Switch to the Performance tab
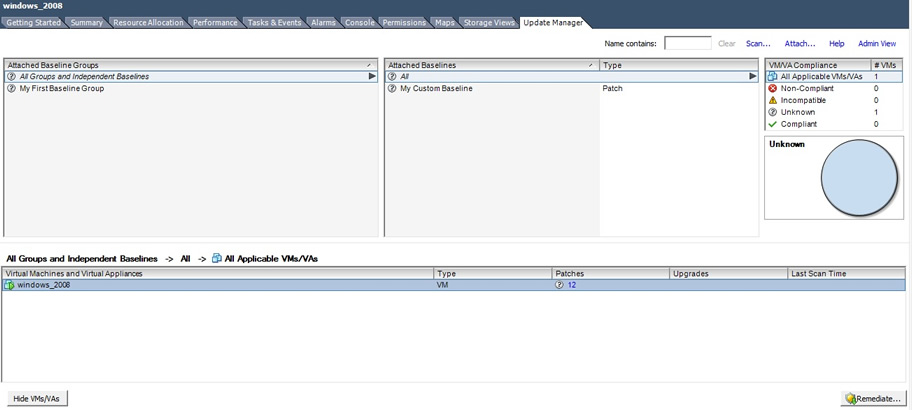Viewport: 912px width, 410px height. pos(215,22)
